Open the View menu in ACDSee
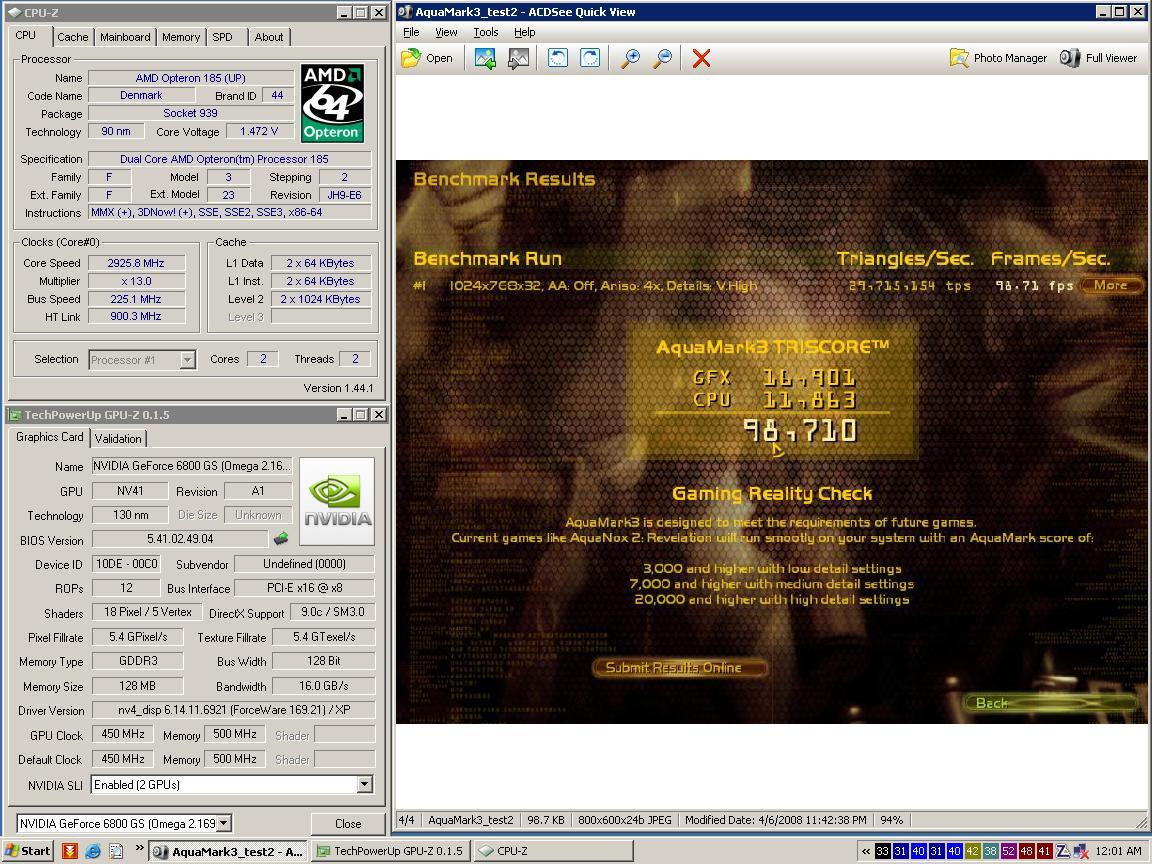 446,32
